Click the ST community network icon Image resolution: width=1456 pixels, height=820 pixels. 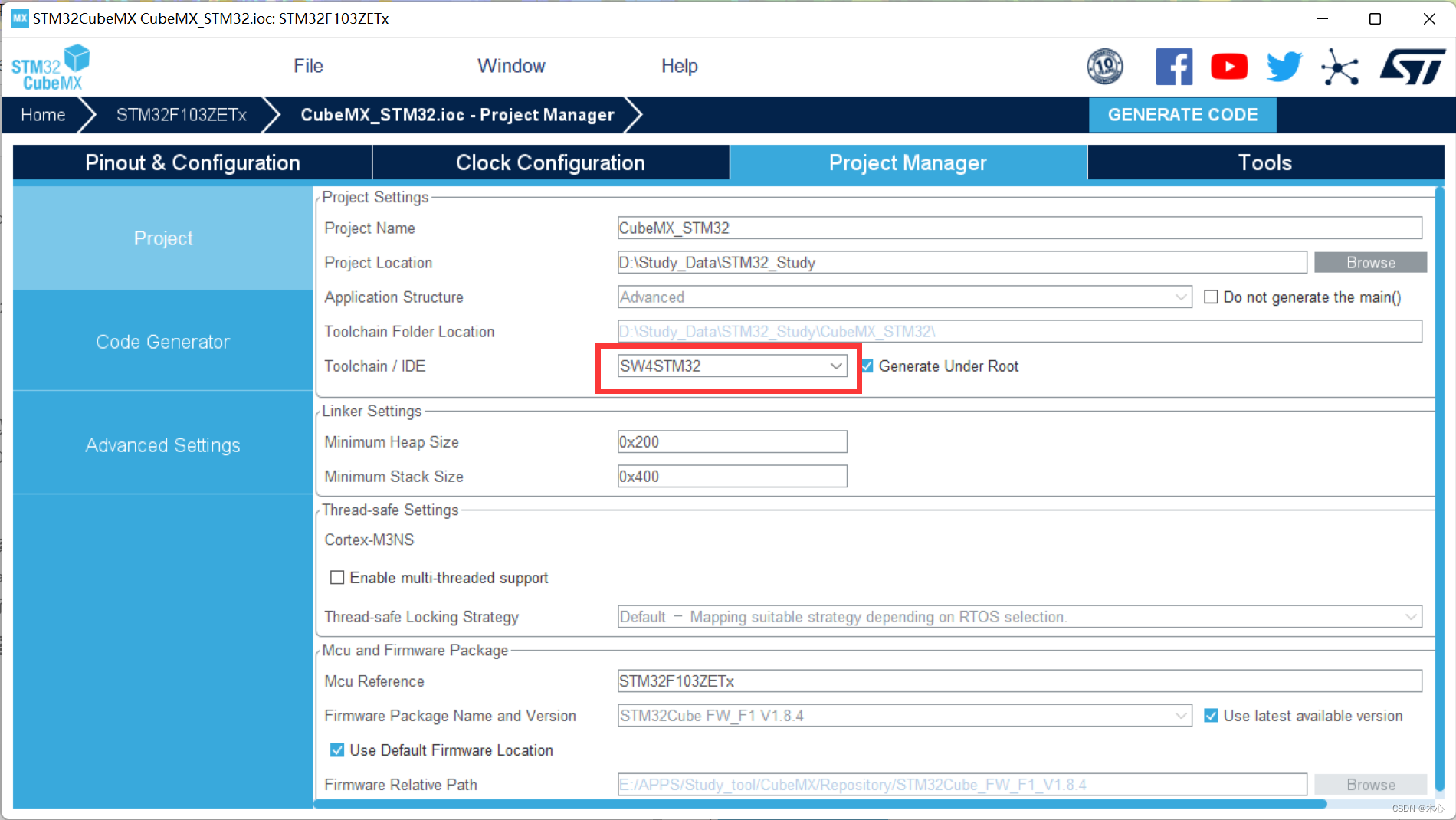click(1340, 67)
